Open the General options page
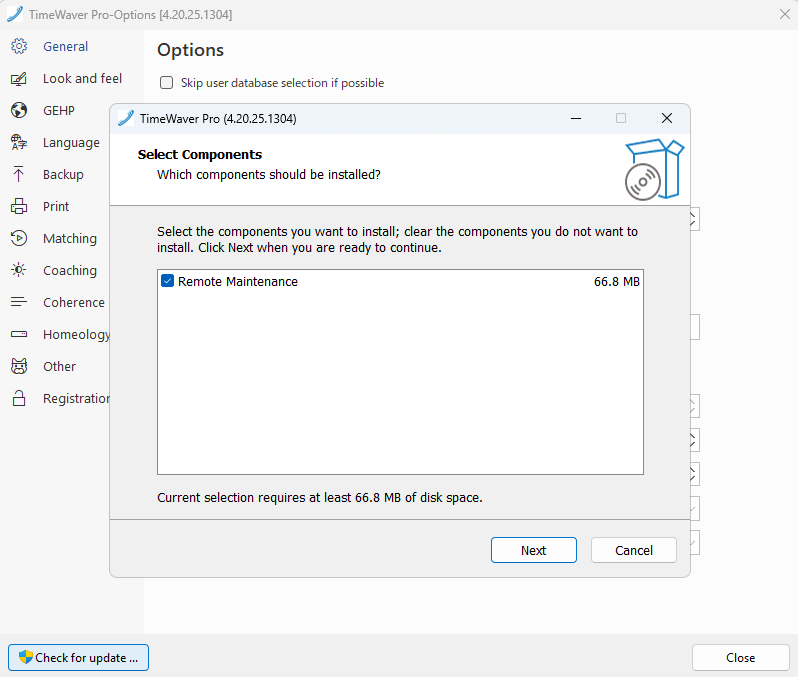Screen dimensions: 798x677 click(x=65, y=46)
